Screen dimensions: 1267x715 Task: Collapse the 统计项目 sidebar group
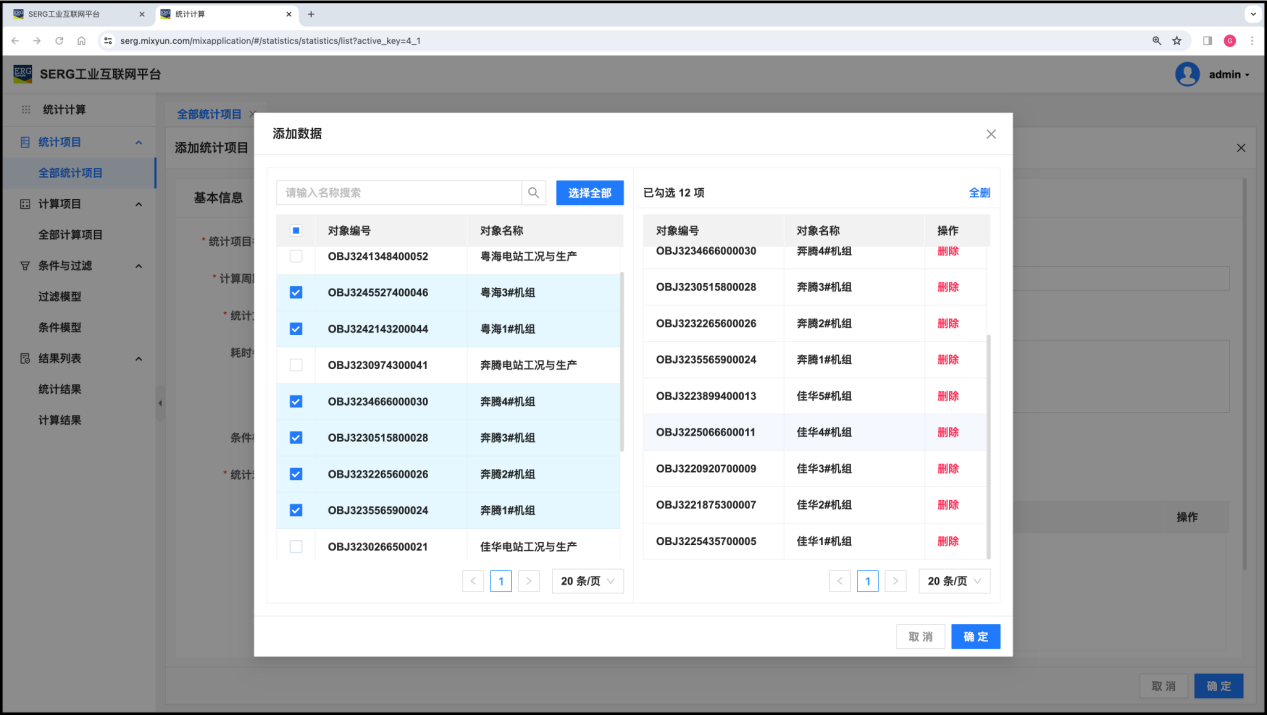coord(138,142)
